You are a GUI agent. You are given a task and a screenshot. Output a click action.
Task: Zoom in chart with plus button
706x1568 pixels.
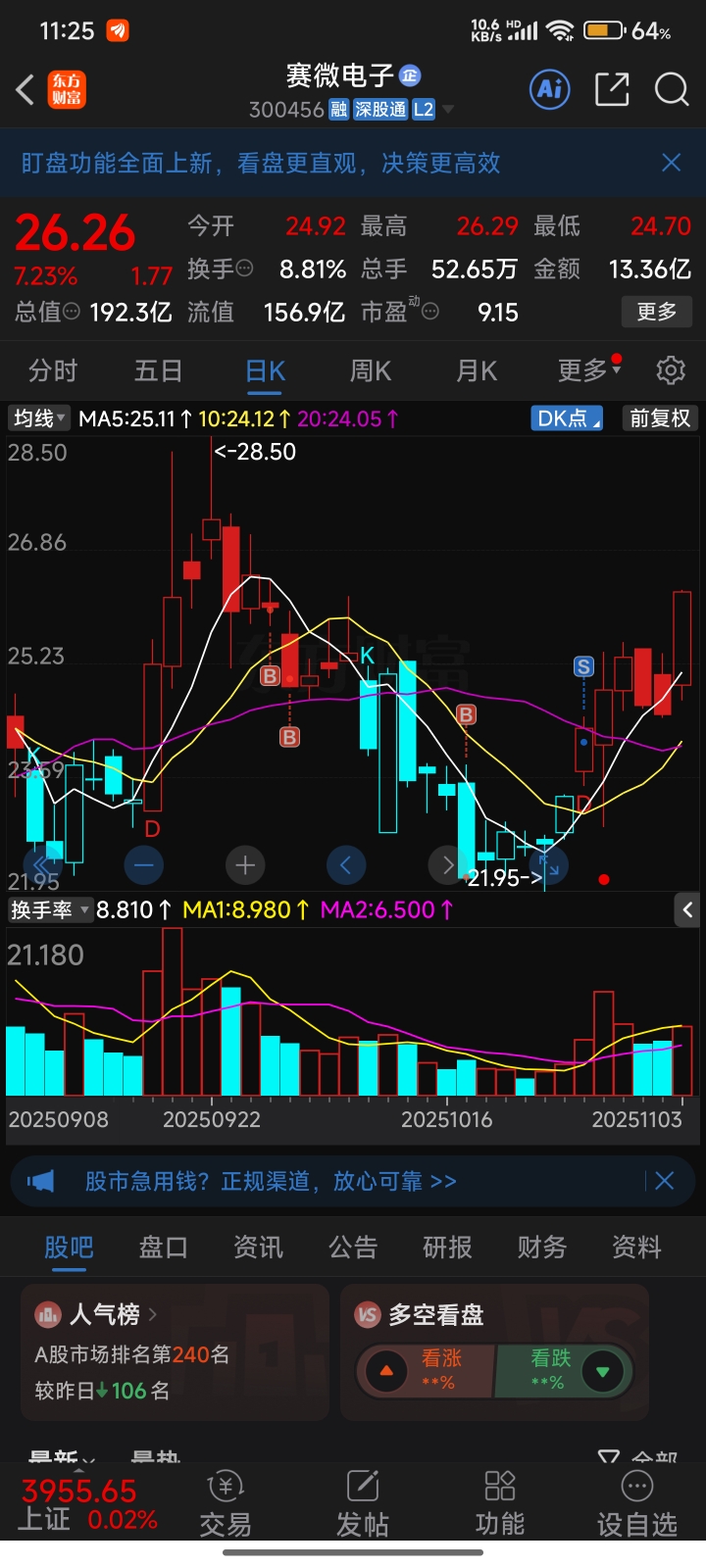pyautogui.click(x=245, y=865)
